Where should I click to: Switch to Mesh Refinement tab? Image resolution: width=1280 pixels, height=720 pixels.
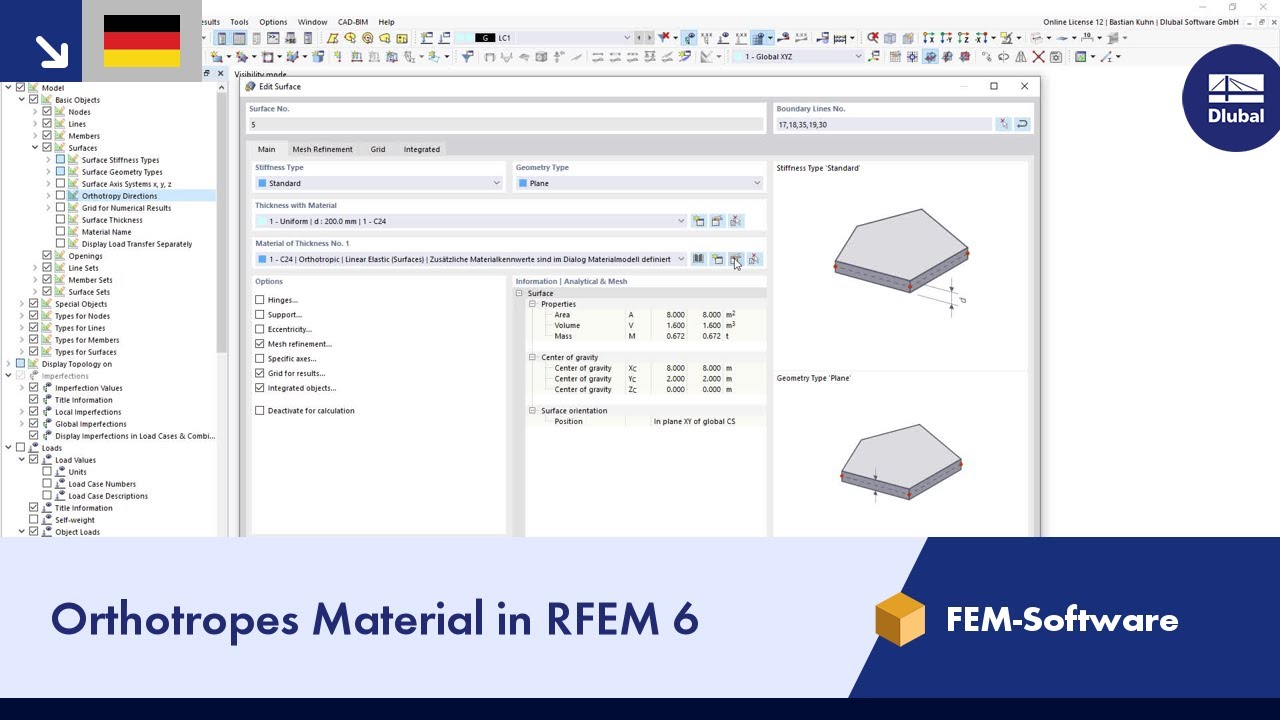tap(322, 149)
